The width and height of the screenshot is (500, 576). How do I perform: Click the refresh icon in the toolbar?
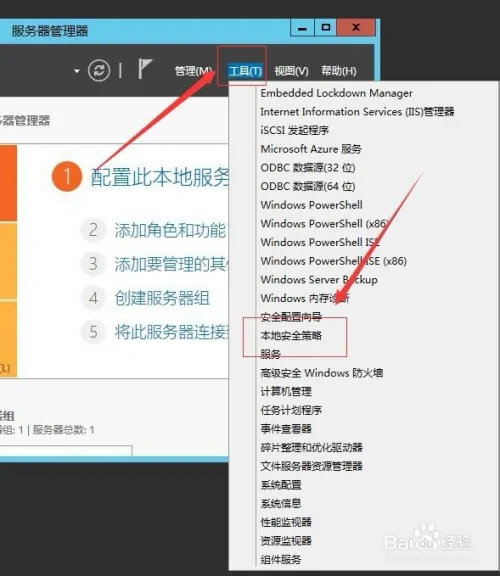tap(99, 70)
